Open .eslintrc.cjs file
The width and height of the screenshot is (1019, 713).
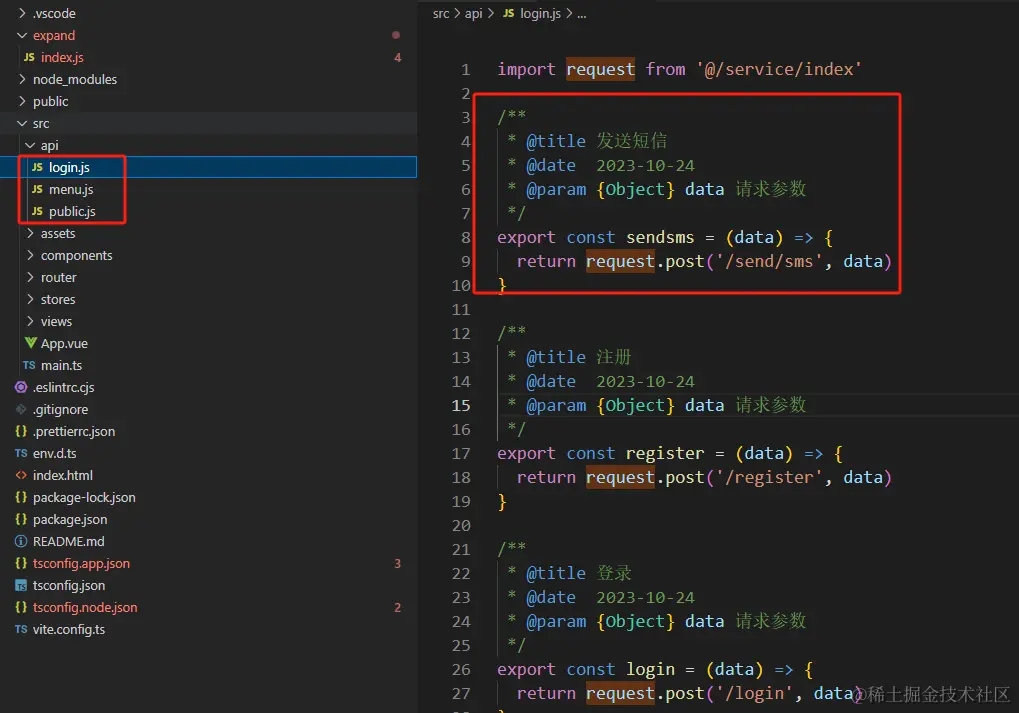click(x=64, y=387)
